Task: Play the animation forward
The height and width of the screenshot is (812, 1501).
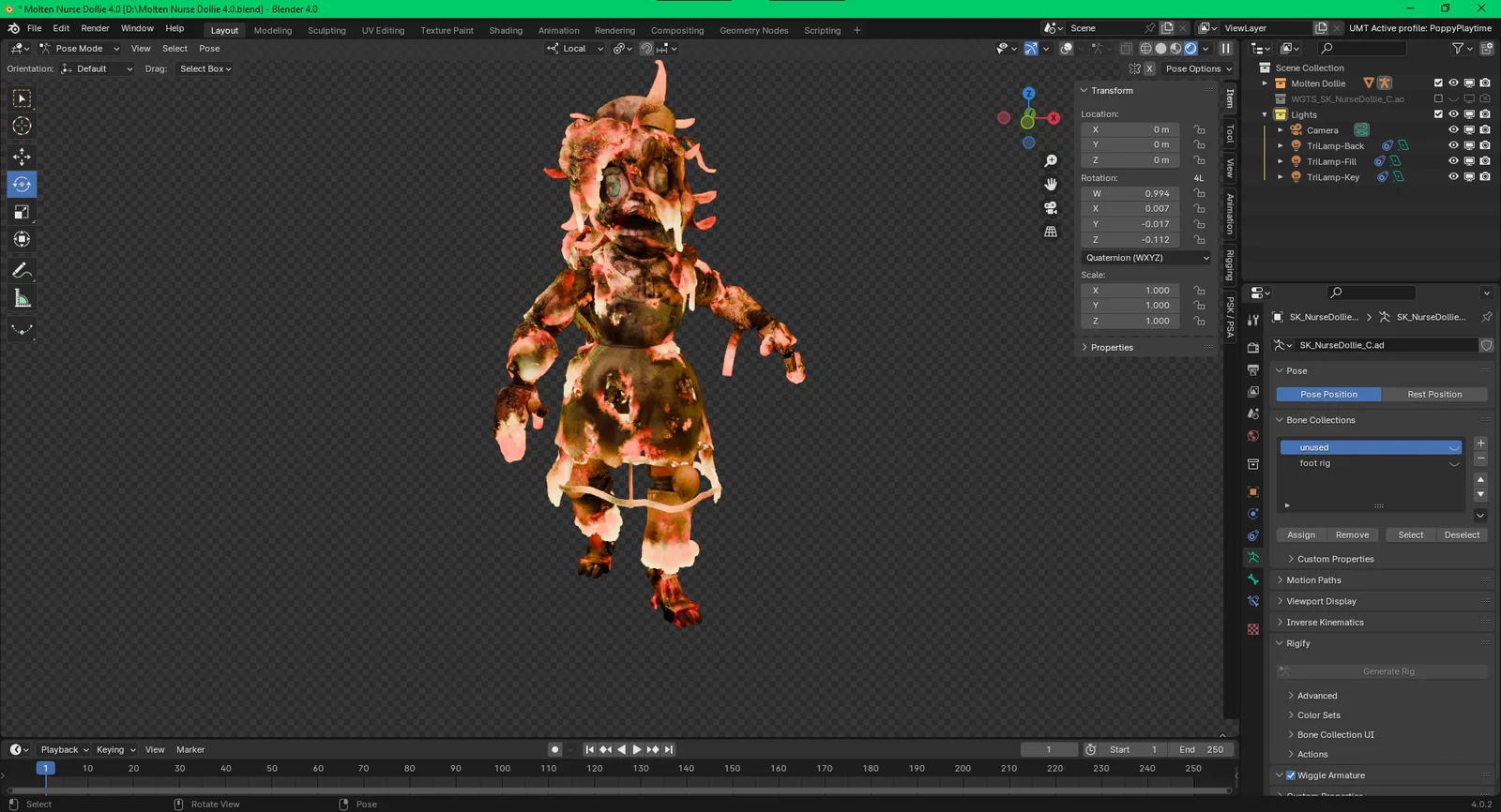Action: pyautogui.click(x=637, y=749)
